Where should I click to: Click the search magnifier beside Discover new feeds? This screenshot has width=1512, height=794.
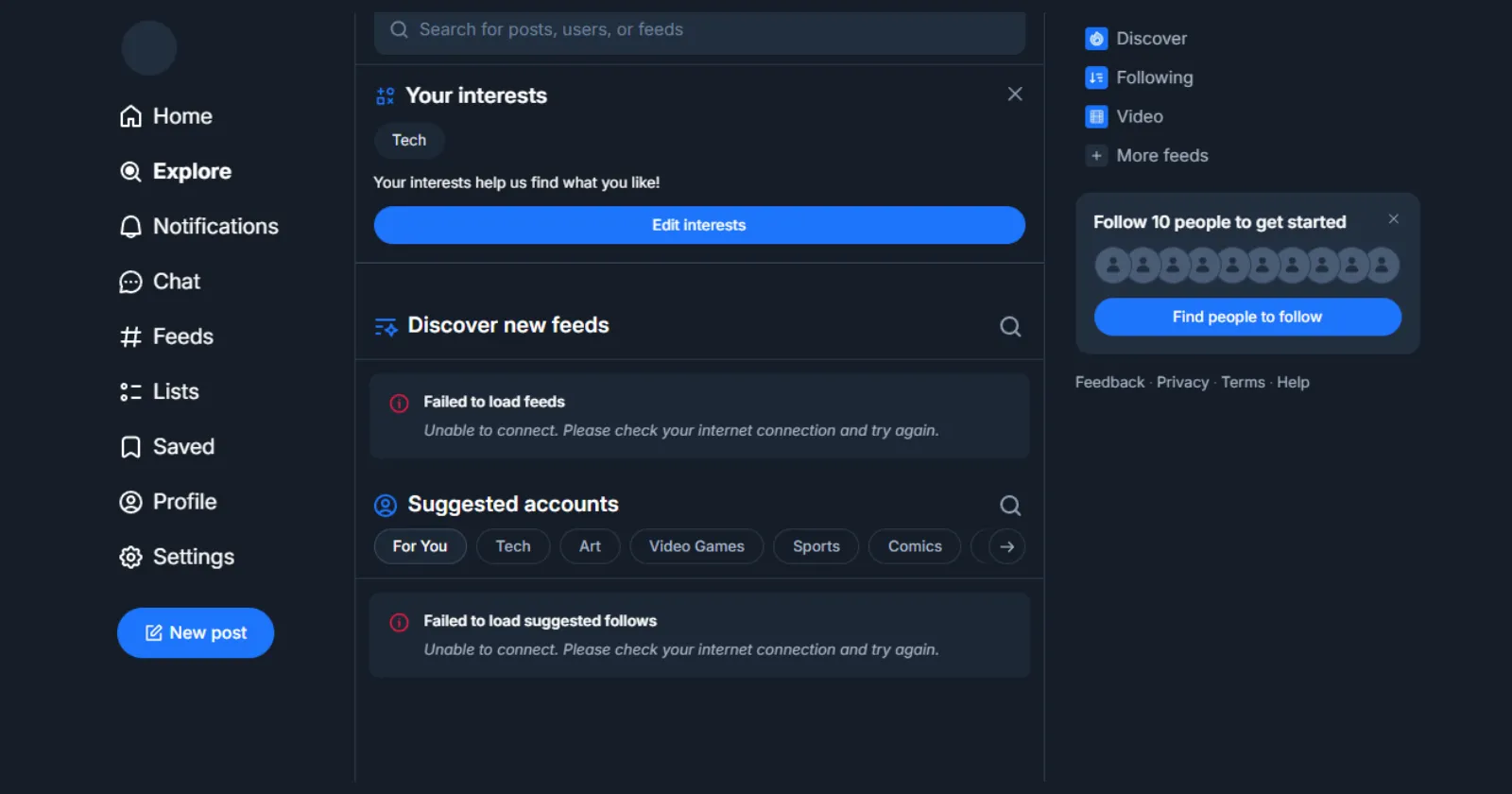1010,326
